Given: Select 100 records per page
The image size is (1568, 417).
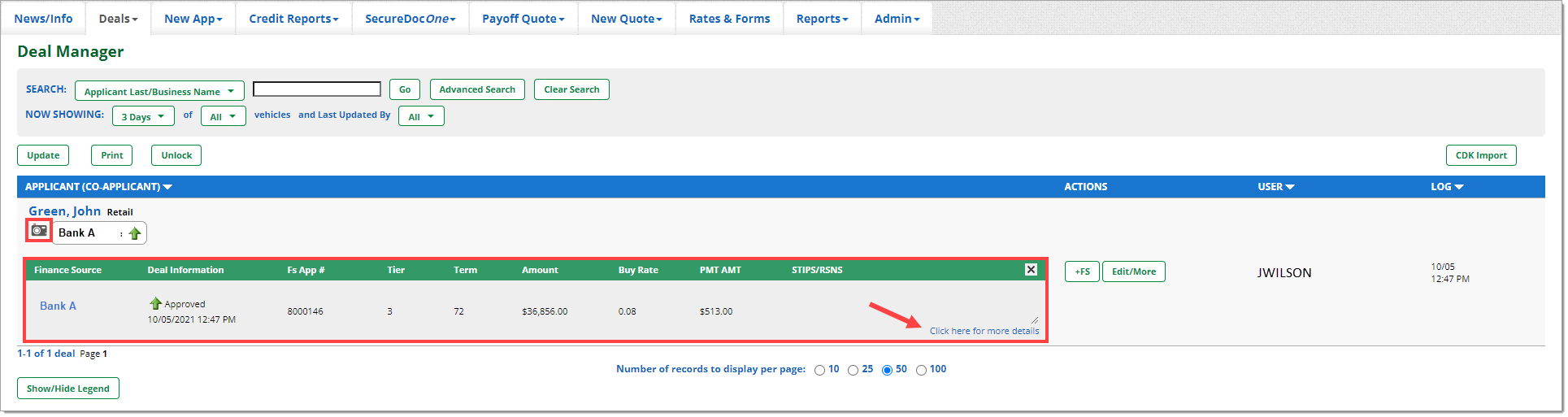Looking at the screenshot, I should click(921, 370).
